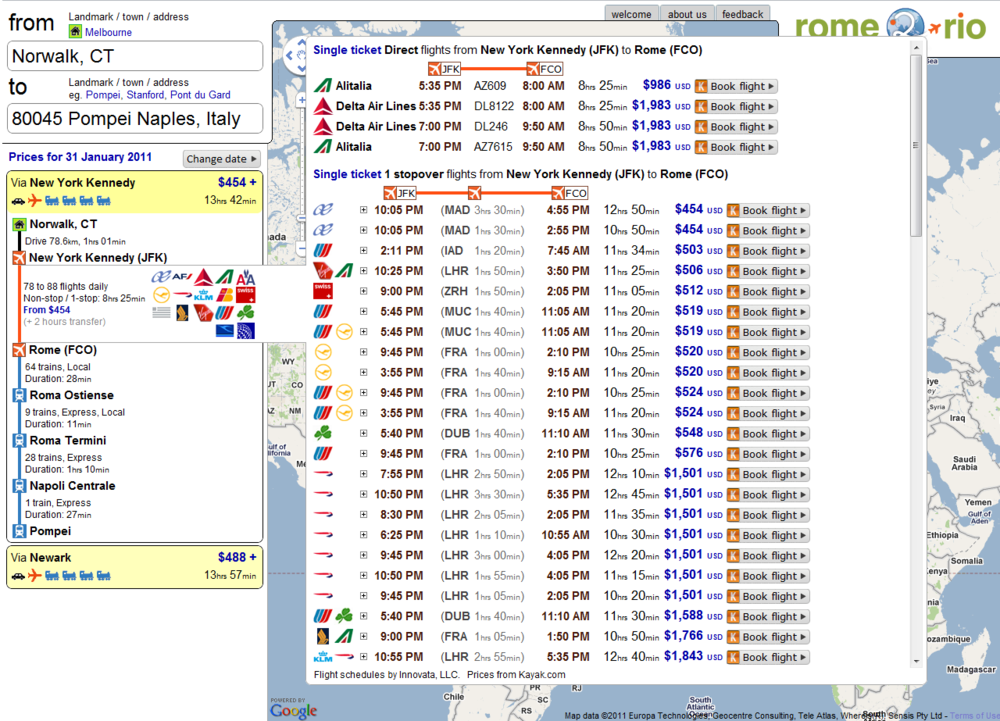Select the Via New York Kennedy route card
1000x721 pixels.
tap(135, 191)
